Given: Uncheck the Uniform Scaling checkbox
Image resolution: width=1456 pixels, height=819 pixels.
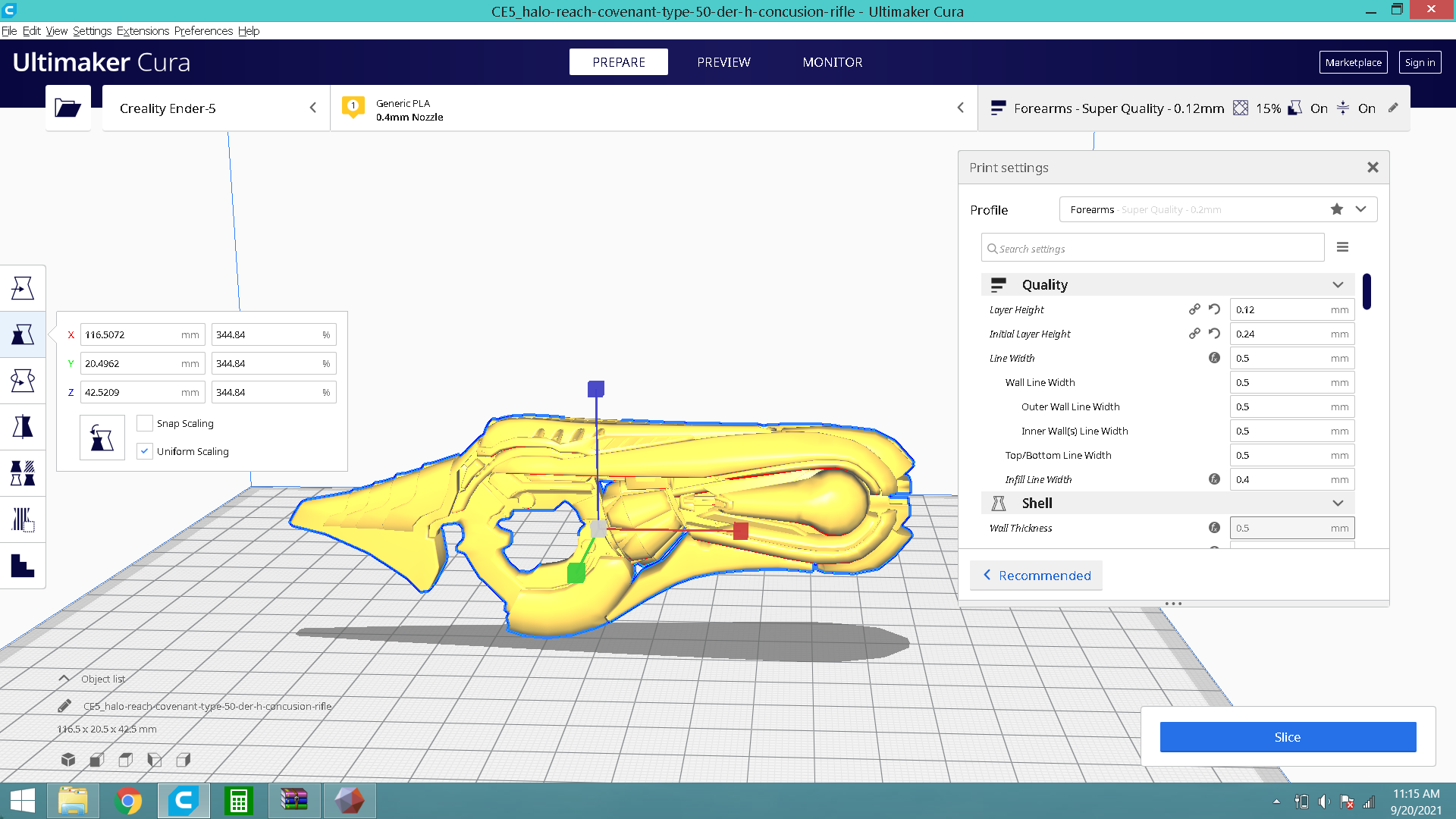Looking at the screenshot, I should pos(145,451).
